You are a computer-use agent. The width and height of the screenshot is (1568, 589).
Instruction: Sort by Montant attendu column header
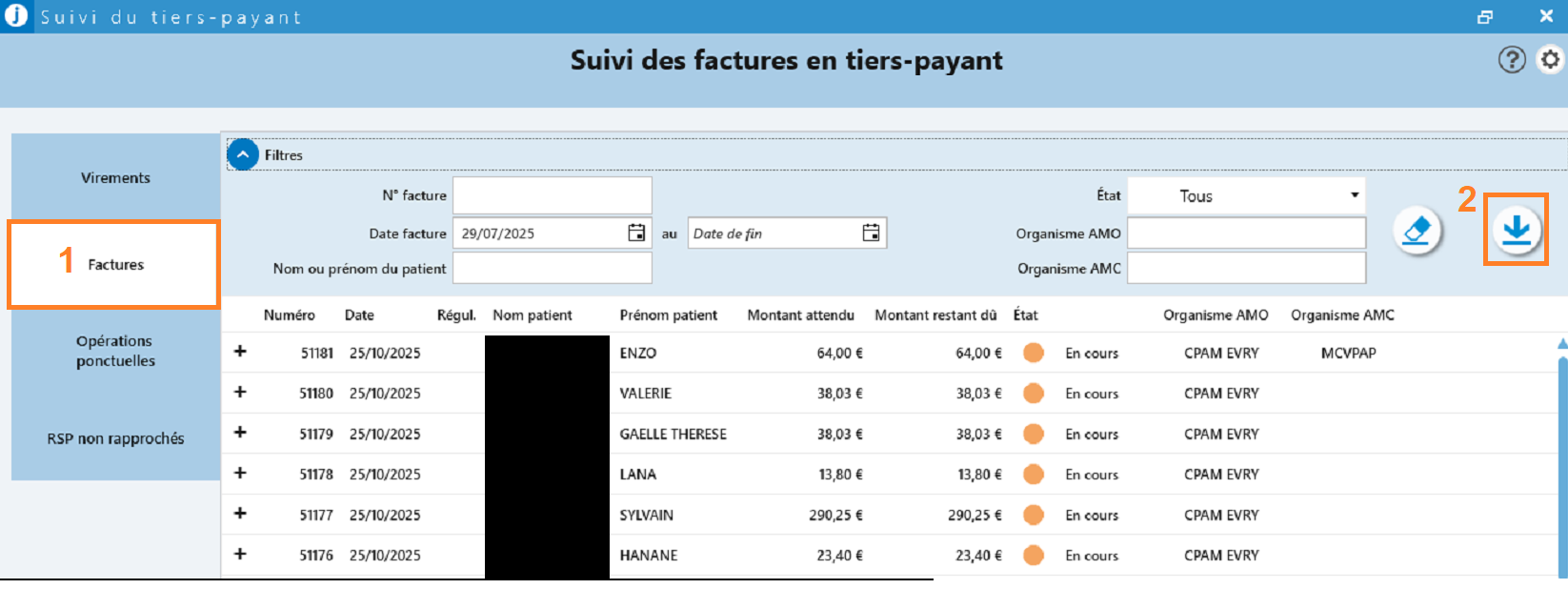coord(800,315)
